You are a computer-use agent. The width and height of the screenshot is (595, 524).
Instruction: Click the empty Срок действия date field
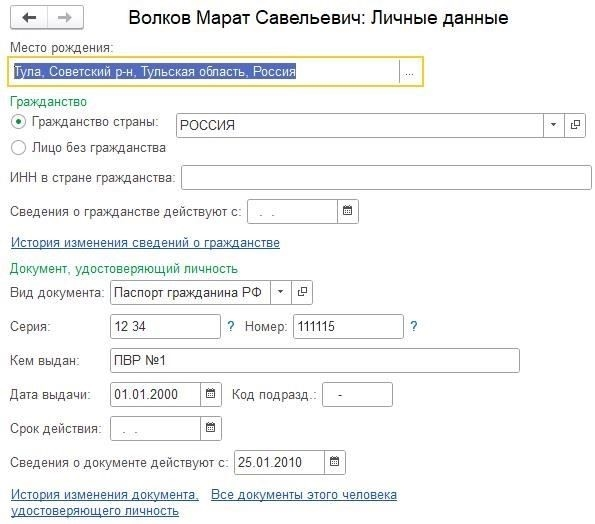pyautogui.click(x=155, y=428)
